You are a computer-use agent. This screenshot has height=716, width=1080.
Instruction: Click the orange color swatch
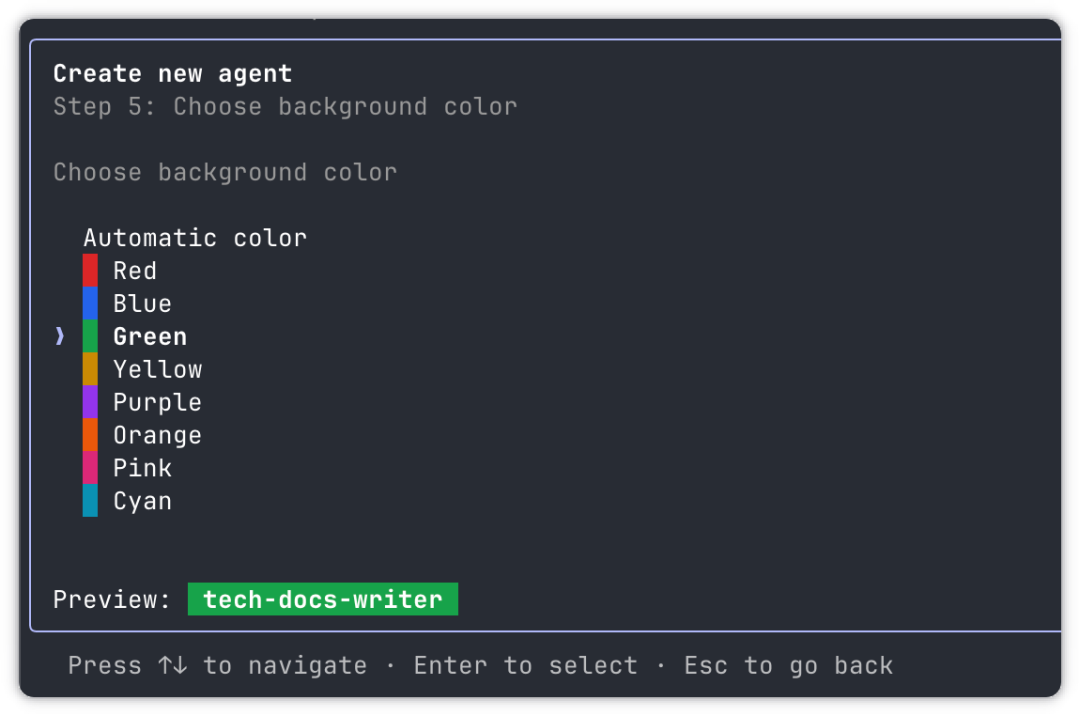(90, 435)
